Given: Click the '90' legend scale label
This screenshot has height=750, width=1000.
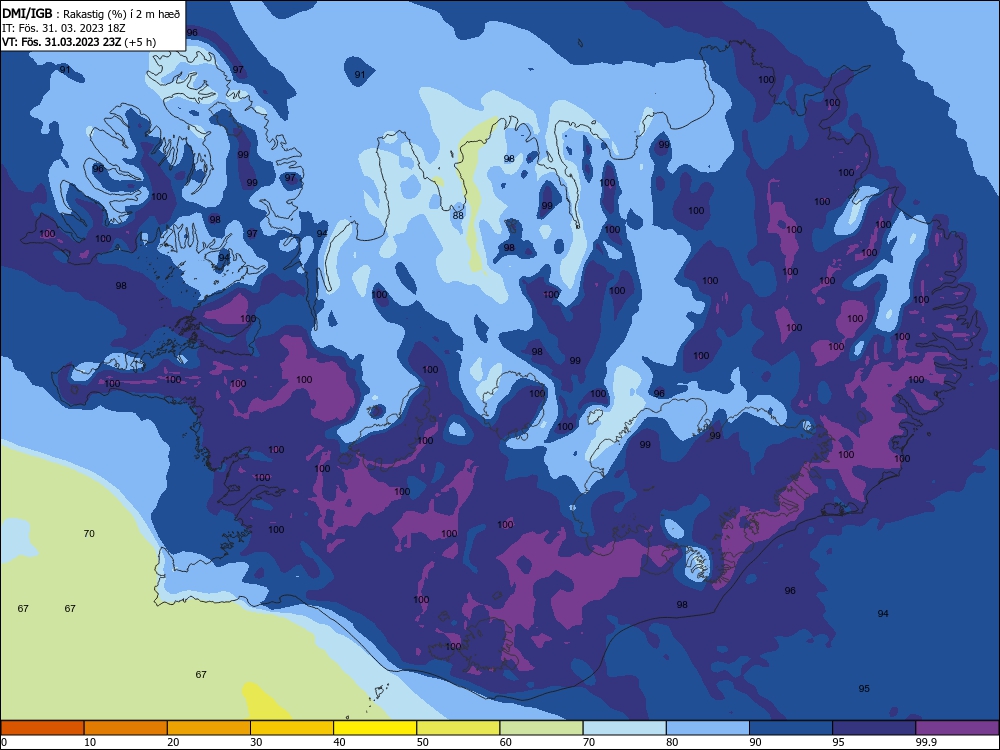Looking at the screenshot, I should (x=755, y=742).
